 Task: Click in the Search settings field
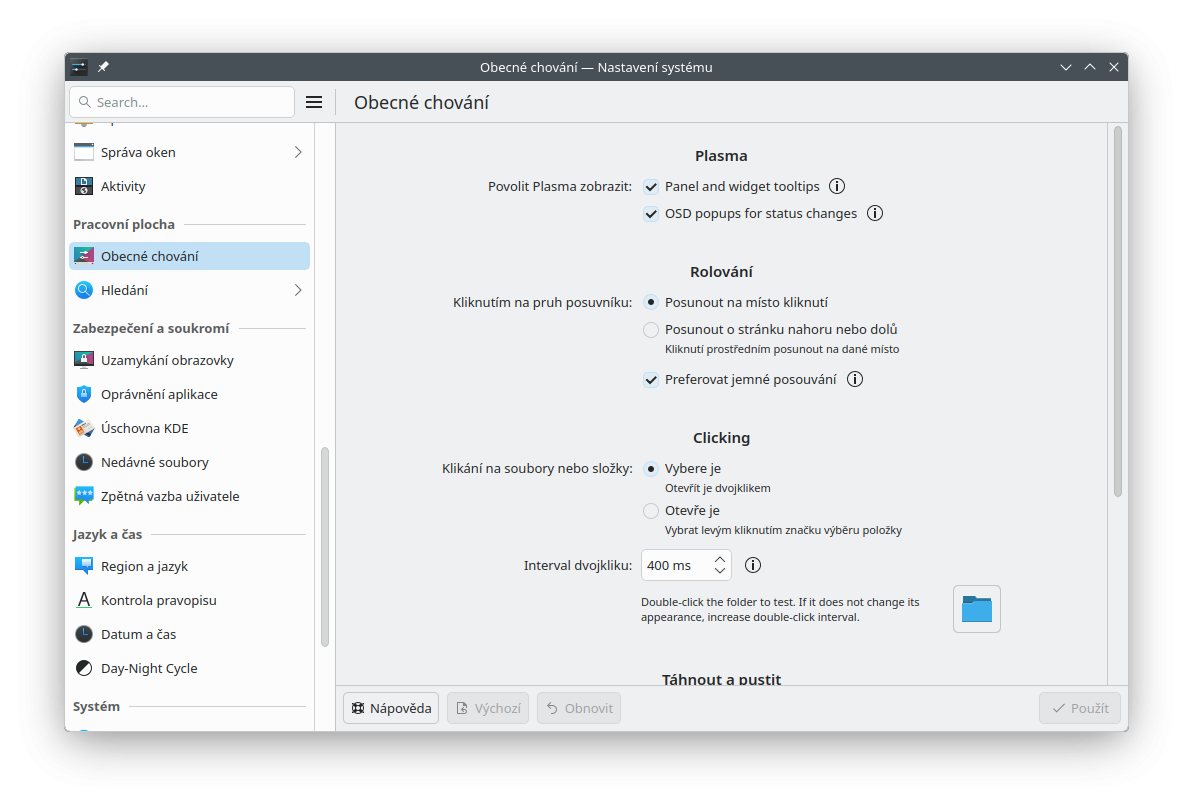pos(190,102)
